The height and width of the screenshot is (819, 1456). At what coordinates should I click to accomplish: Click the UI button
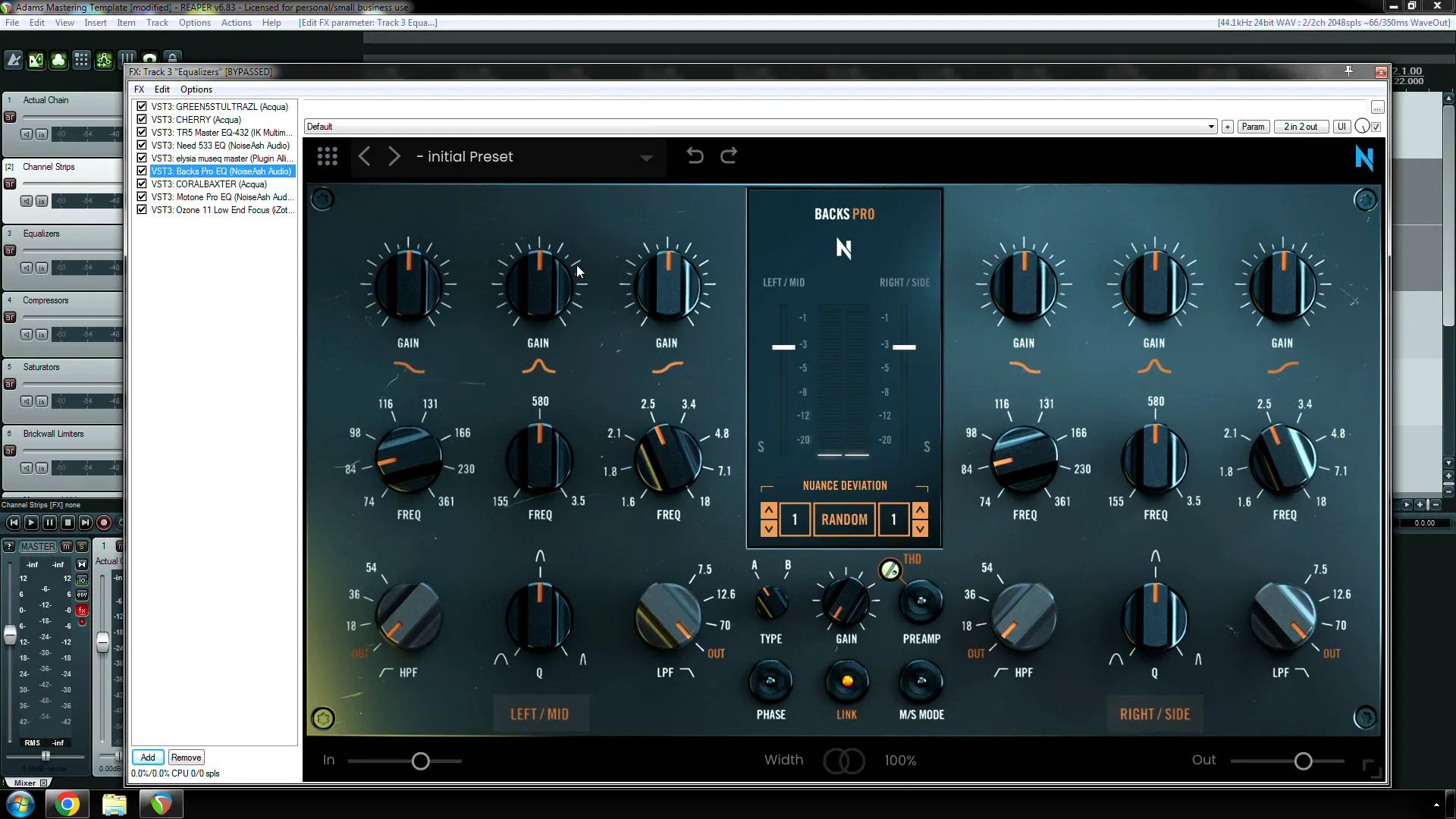(x=1341, y=127)
